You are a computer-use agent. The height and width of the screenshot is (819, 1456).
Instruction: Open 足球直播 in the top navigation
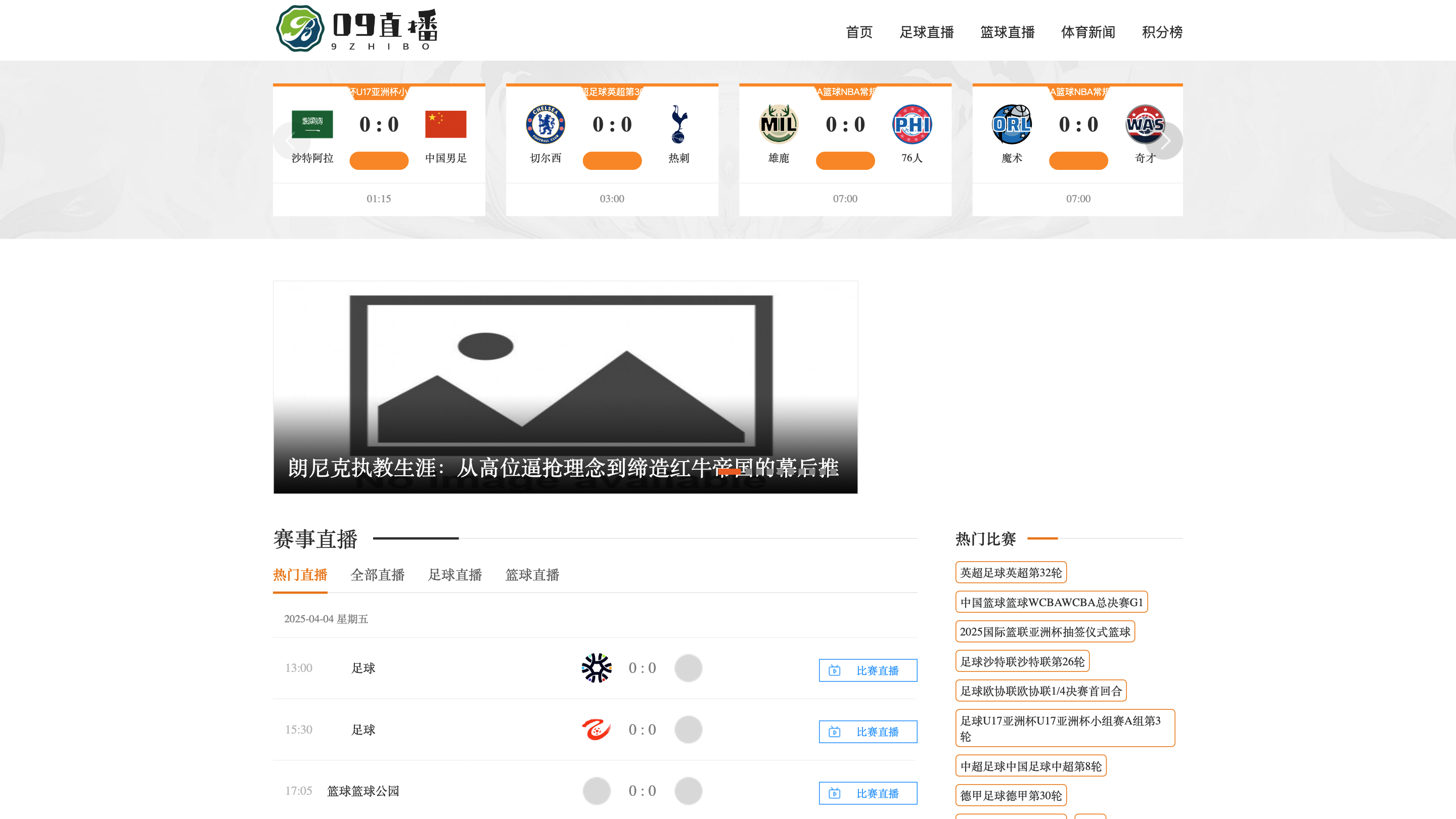[x=926, y=32]
